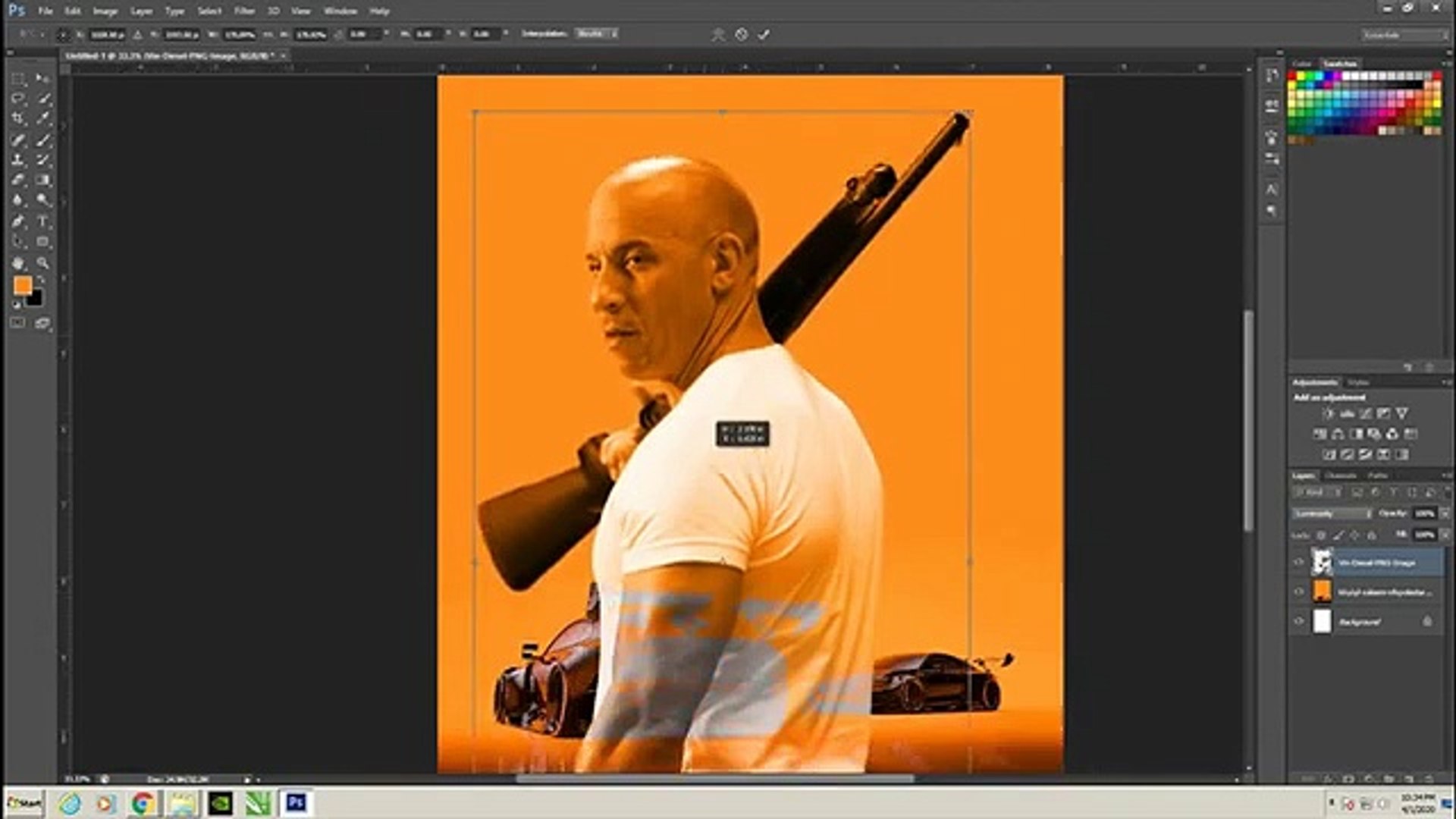The image size is (1456, 819).
Task: Click the orange foreground color swatch
Action: coord(23,285)
